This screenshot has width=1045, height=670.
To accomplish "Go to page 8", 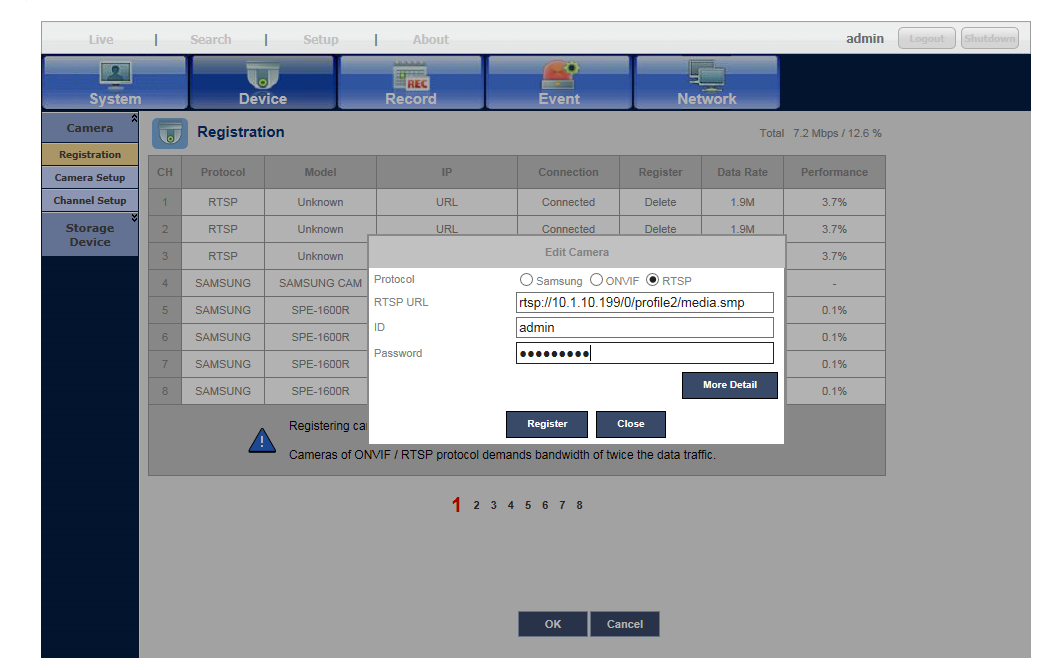I will pos(579,505).
